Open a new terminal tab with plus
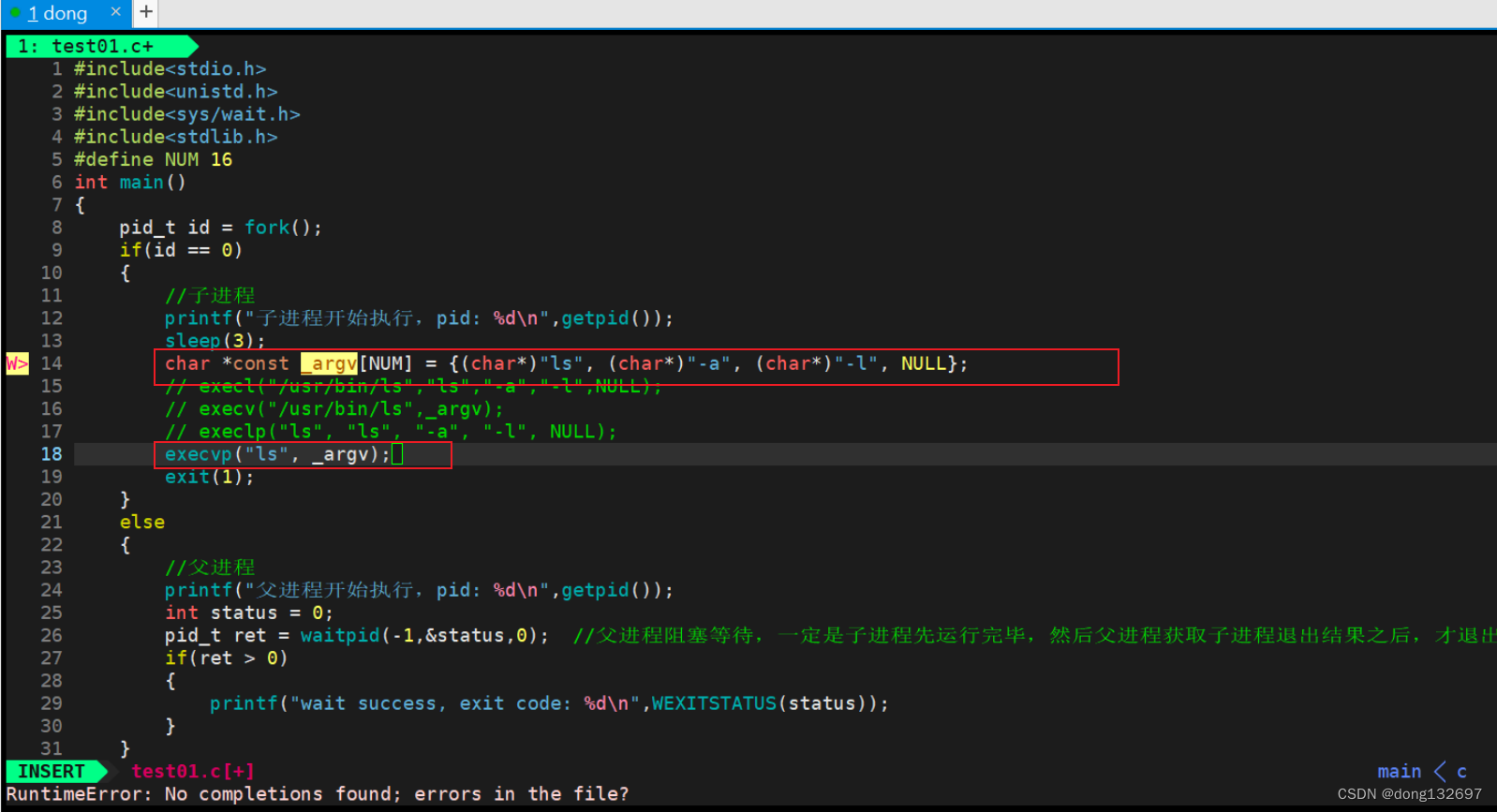Screen dimensions: 1497x812 146,12
